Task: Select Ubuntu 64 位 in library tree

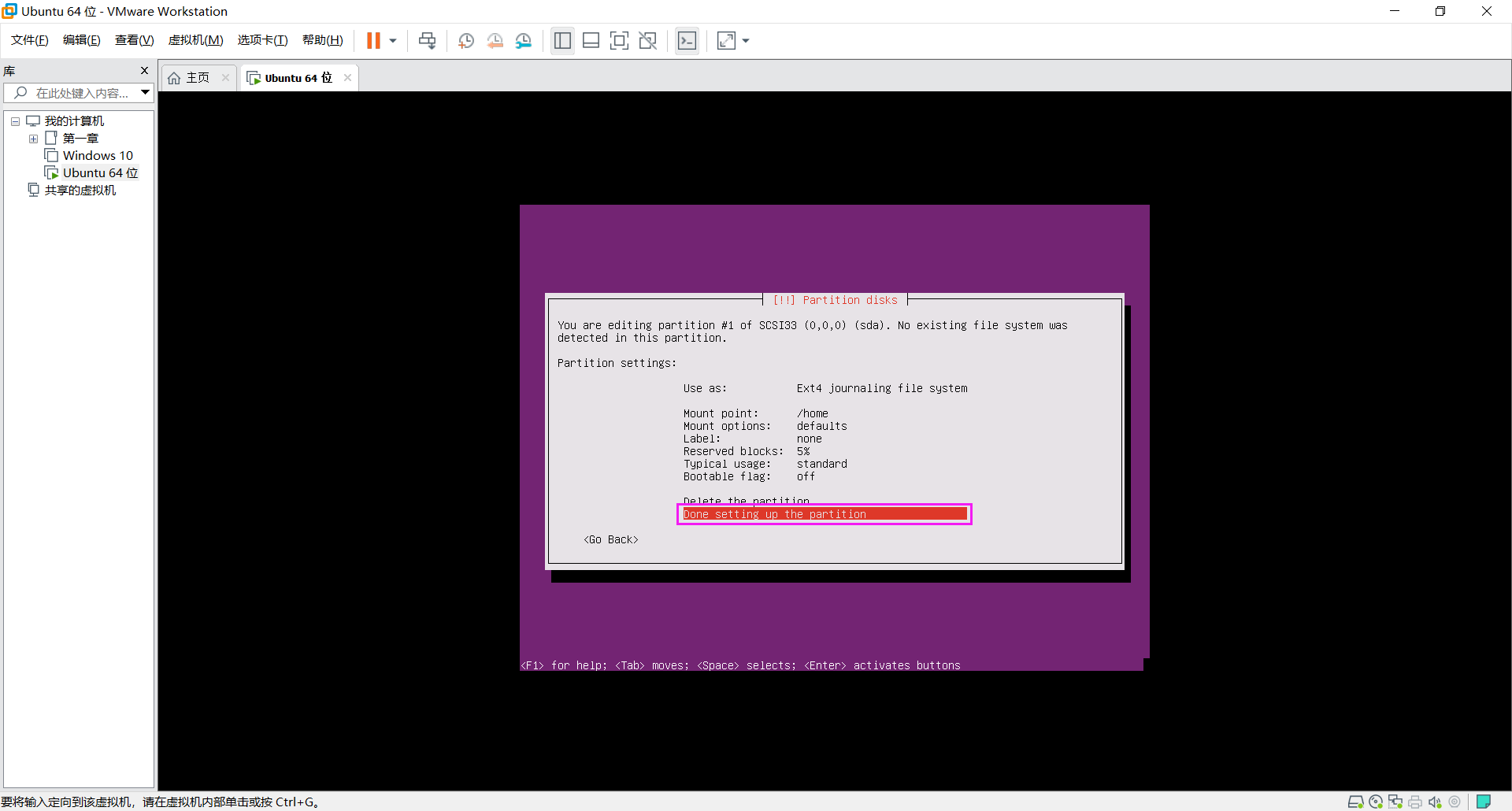Action: (100, 173)
